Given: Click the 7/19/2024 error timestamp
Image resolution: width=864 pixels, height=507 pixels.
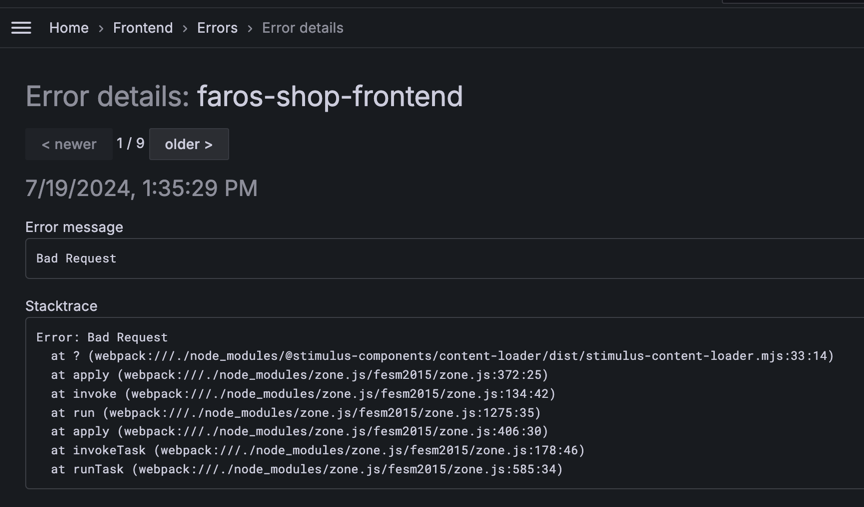Looking at the screenshot, I should [141, 188].
